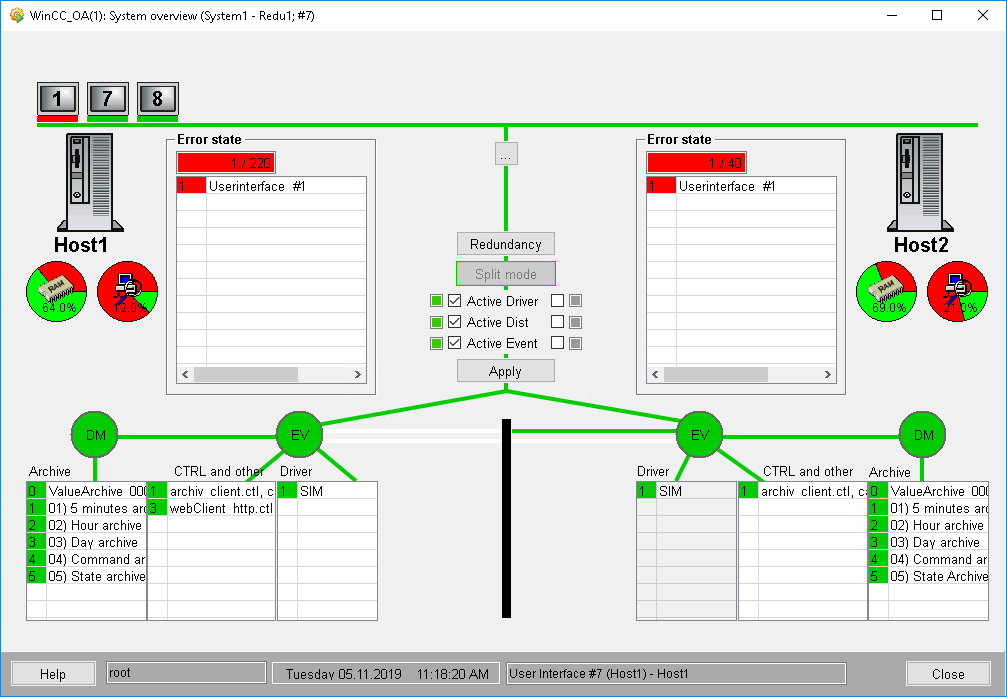Click the Host1 RAM usage pie chart
Viewport: 1007px width, 697px height.
[x=56, y=294]
